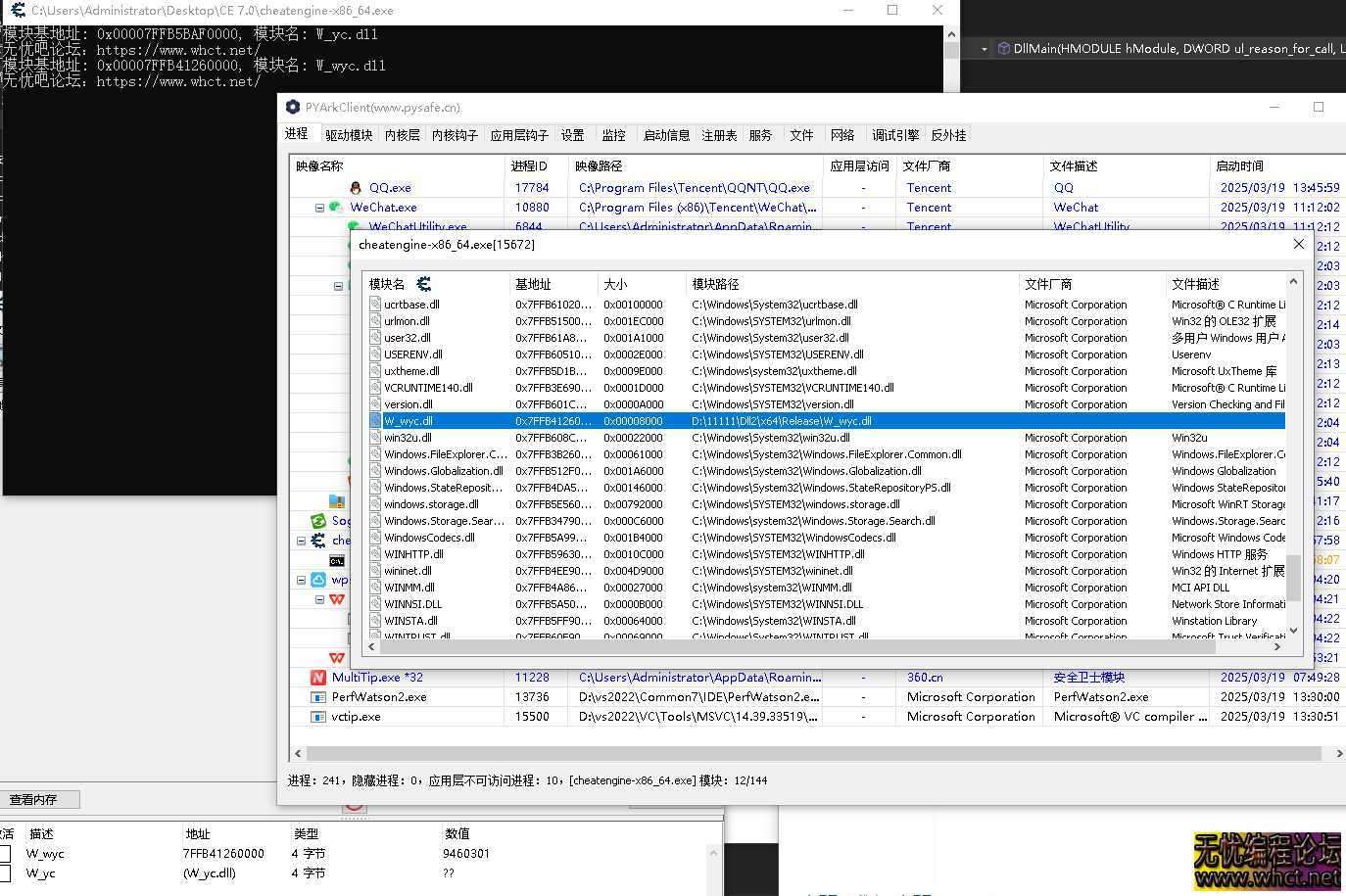Sort modules by 基地址 column header
This screenshot has width=1346, height=896.
point(534,284)
